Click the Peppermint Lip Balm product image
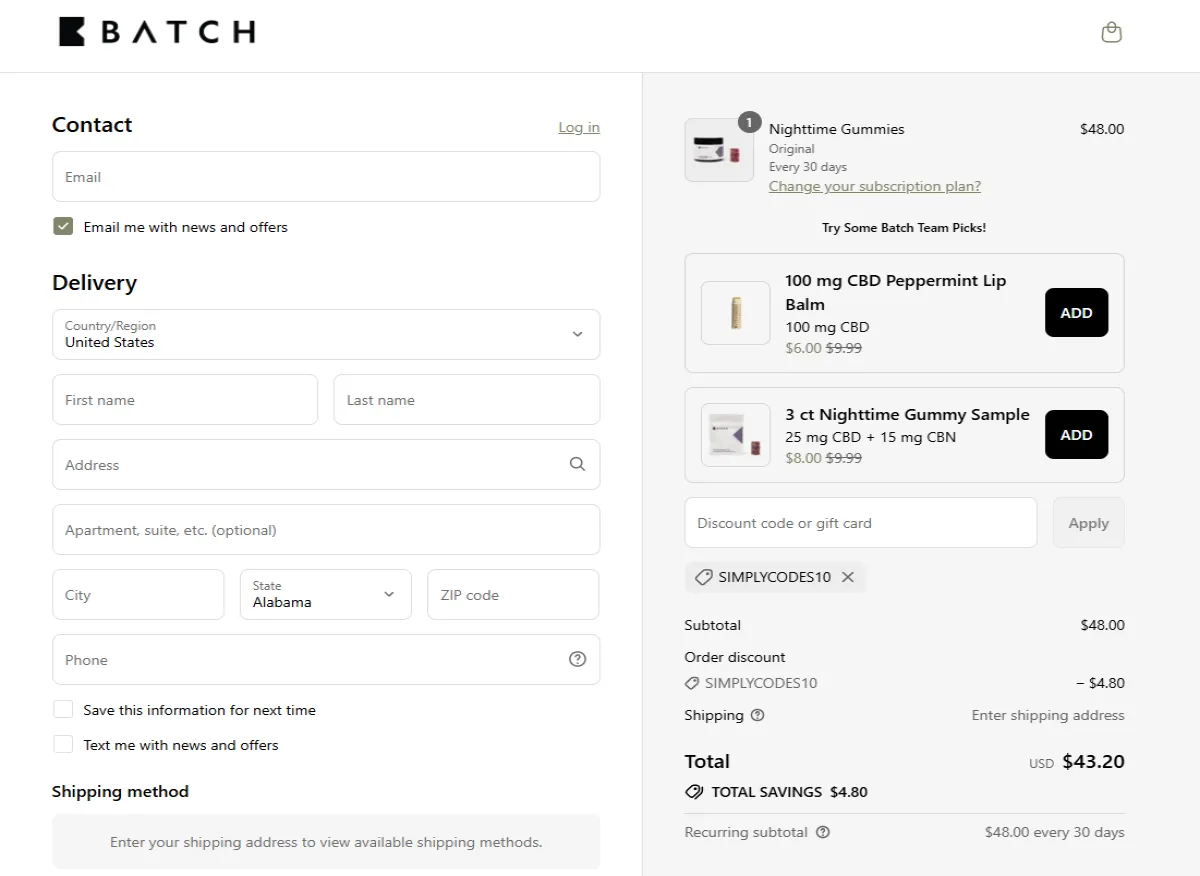Viewport: 1200px width, 876px height. 735,313
